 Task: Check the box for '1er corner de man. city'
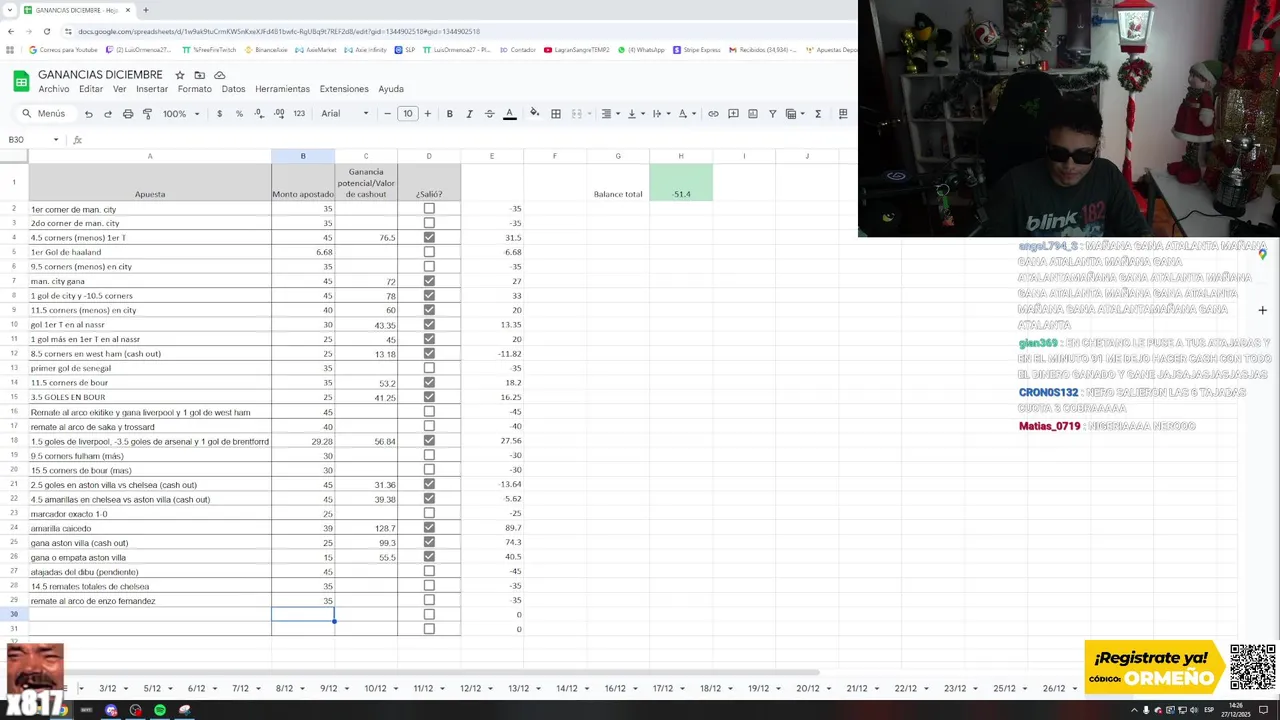coord(429,209)
